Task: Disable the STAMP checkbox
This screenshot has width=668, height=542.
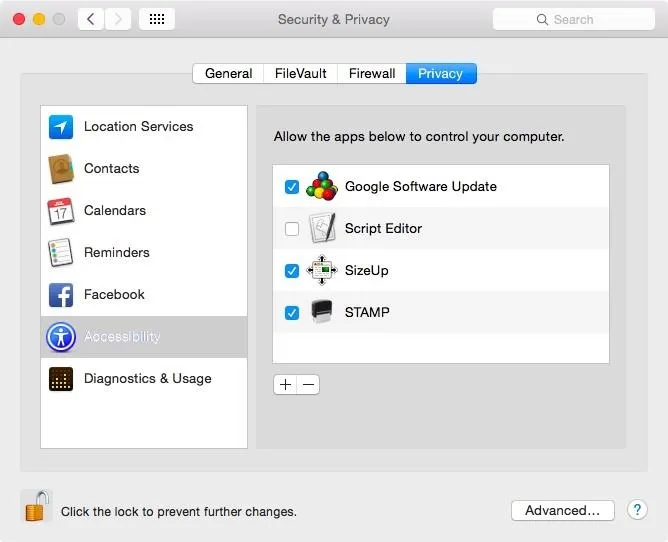Action: [292, 313]
